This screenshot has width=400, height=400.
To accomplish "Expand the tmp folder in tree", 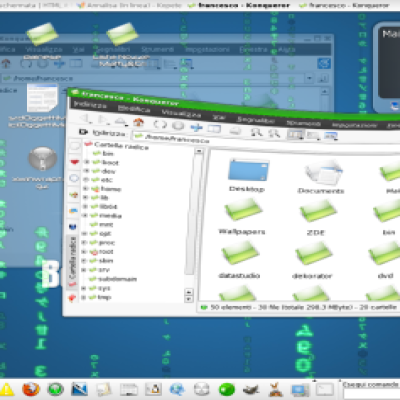I will click(84, 297).
